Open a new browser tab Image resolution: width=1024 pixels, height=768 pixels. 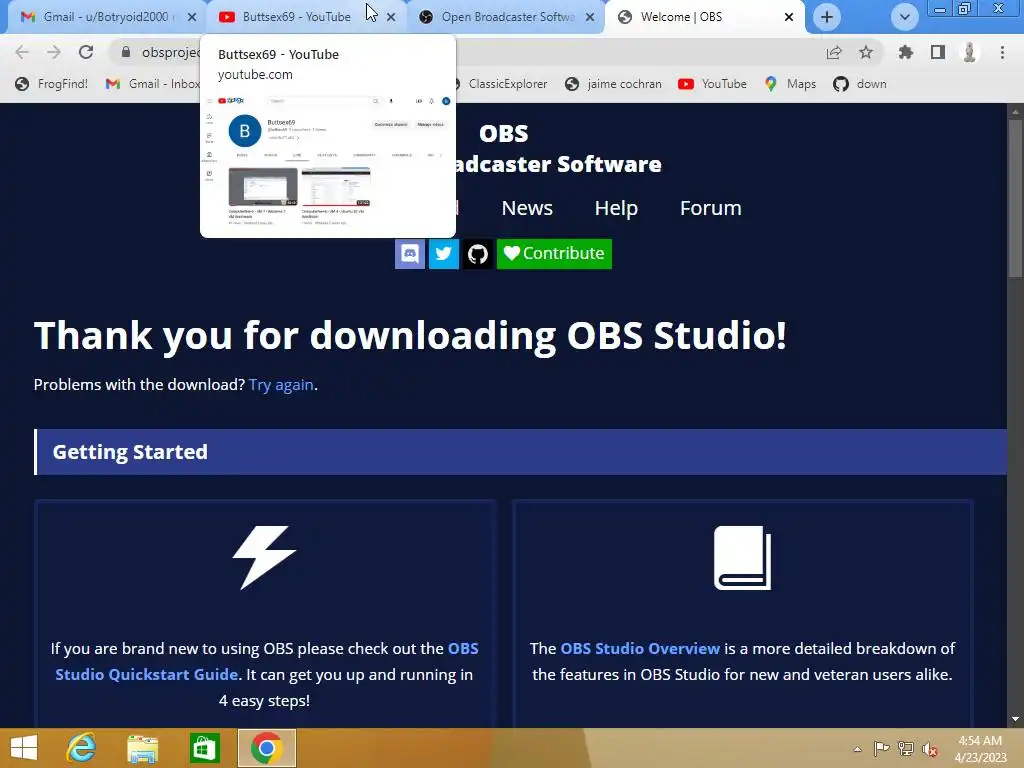[x=827, y=17]
